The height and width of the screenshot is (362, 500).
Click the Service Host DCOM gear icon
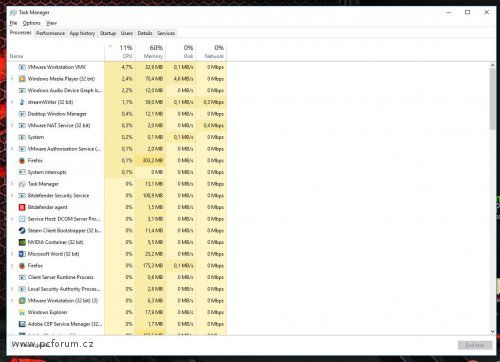22,219
